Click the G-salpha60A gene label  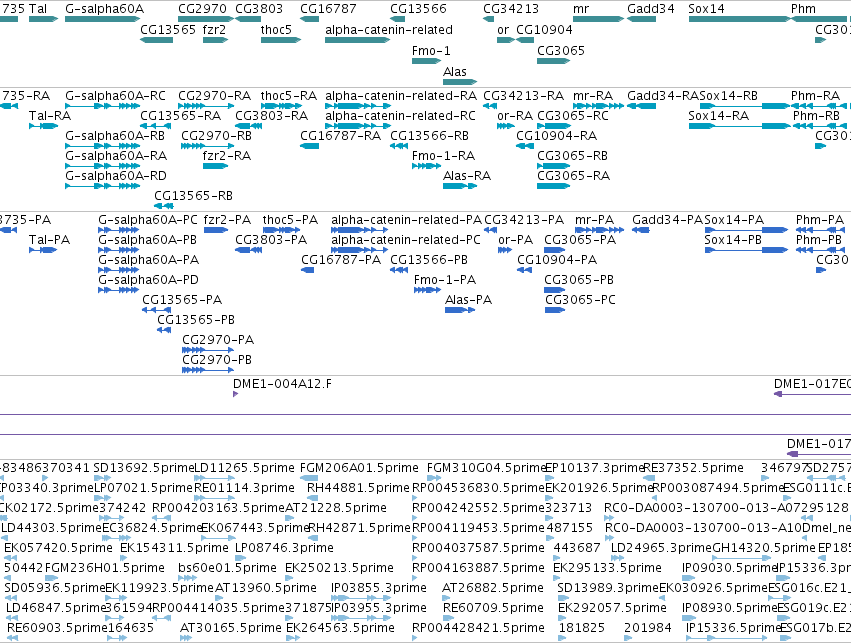click(x=105, y=9)
